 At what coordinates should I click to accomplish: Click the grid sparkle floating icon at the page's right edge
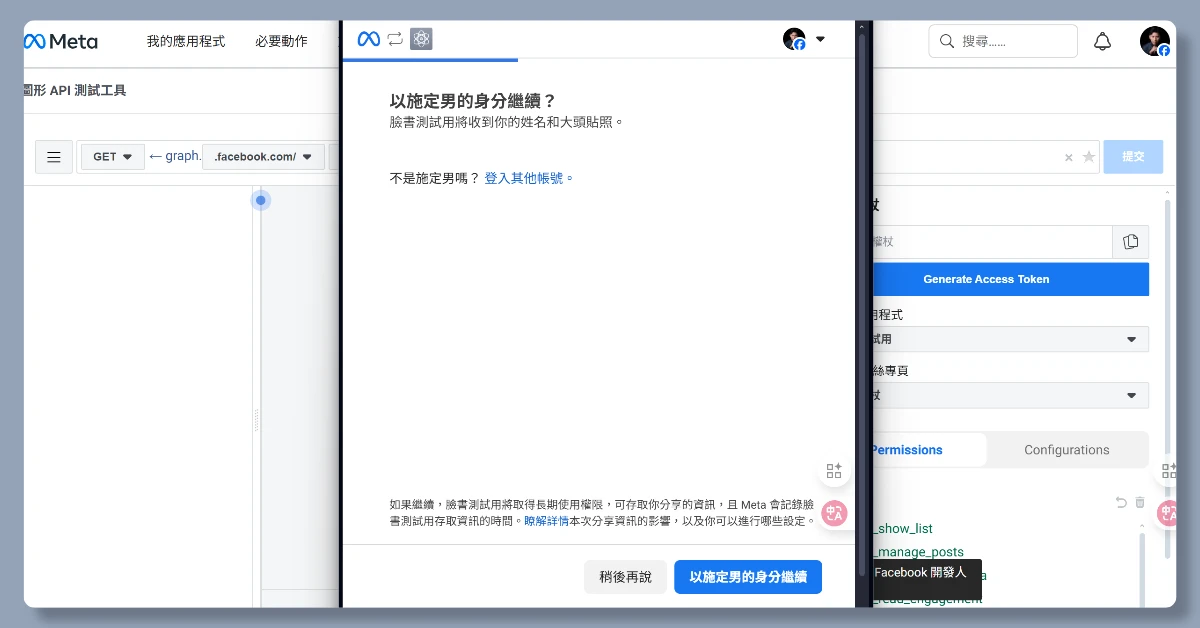(1168, 470)
